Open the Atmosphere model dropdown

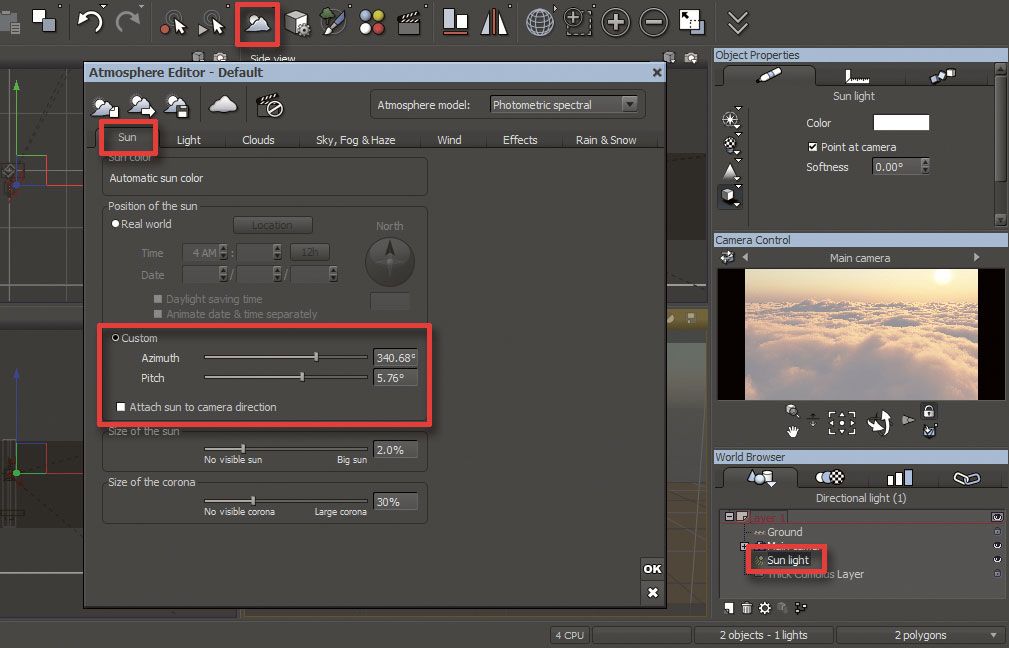[x=631, y=104]
